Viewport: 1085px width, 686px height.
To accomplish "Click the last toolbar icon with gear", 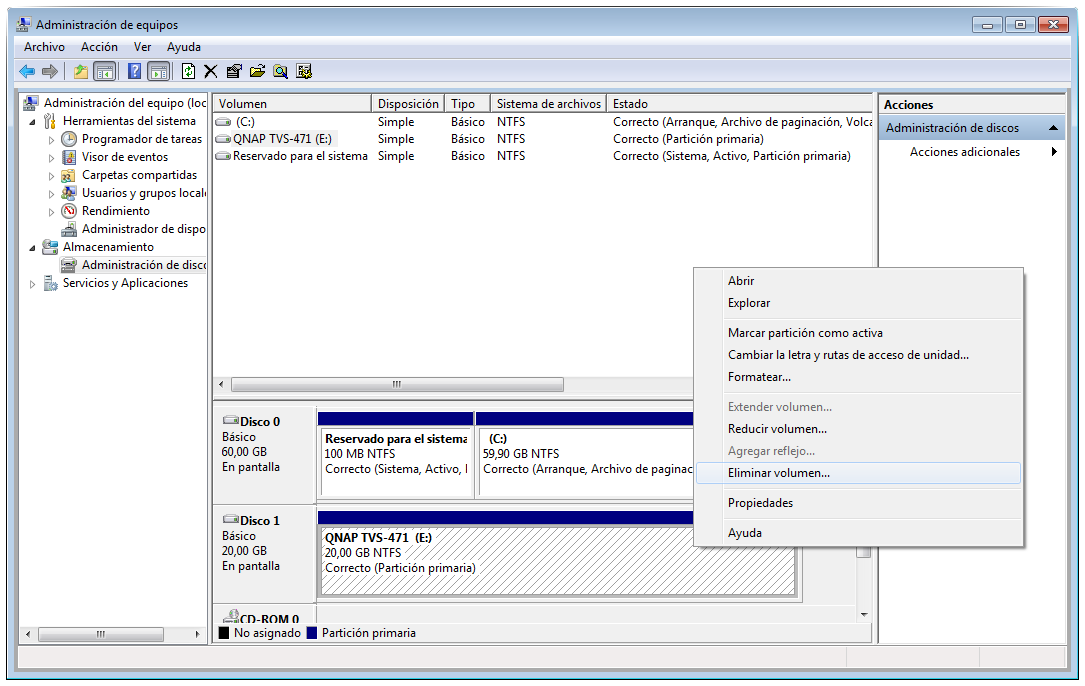I will (304, 71).
